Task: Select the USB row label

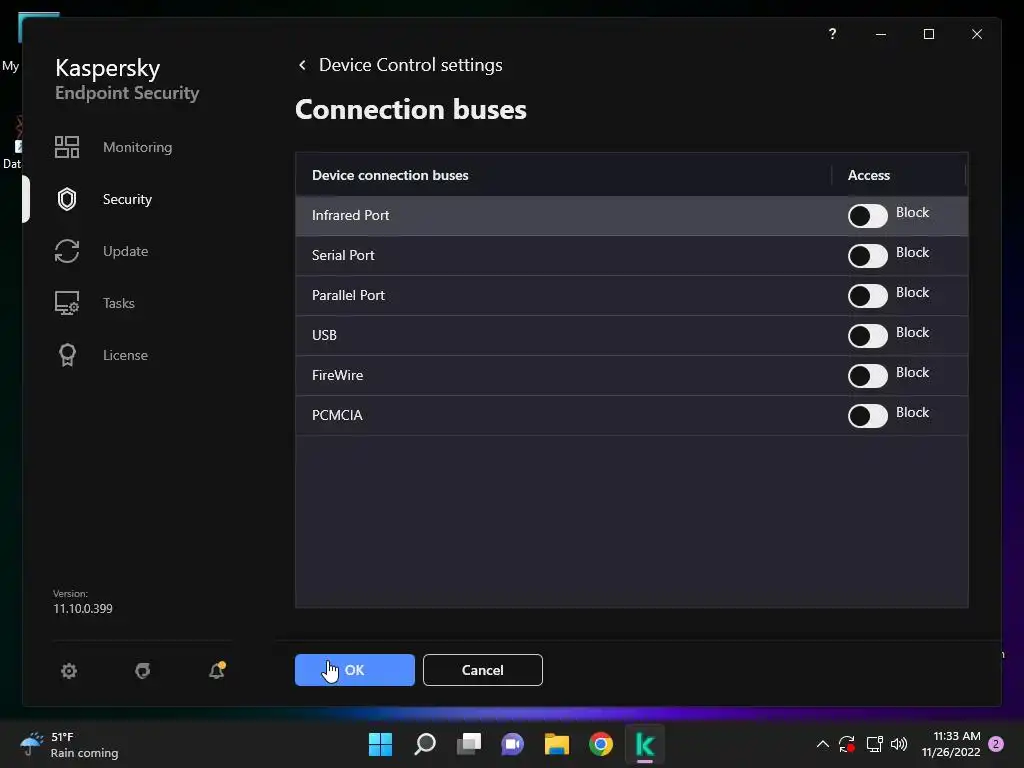Action: pos(324,335)
